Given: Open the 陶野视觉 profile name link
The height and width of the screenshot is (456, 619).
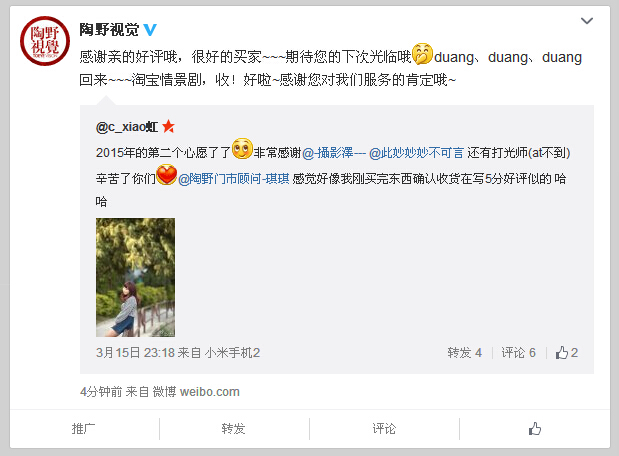Looking at the screenshot, I should (109, 30).
